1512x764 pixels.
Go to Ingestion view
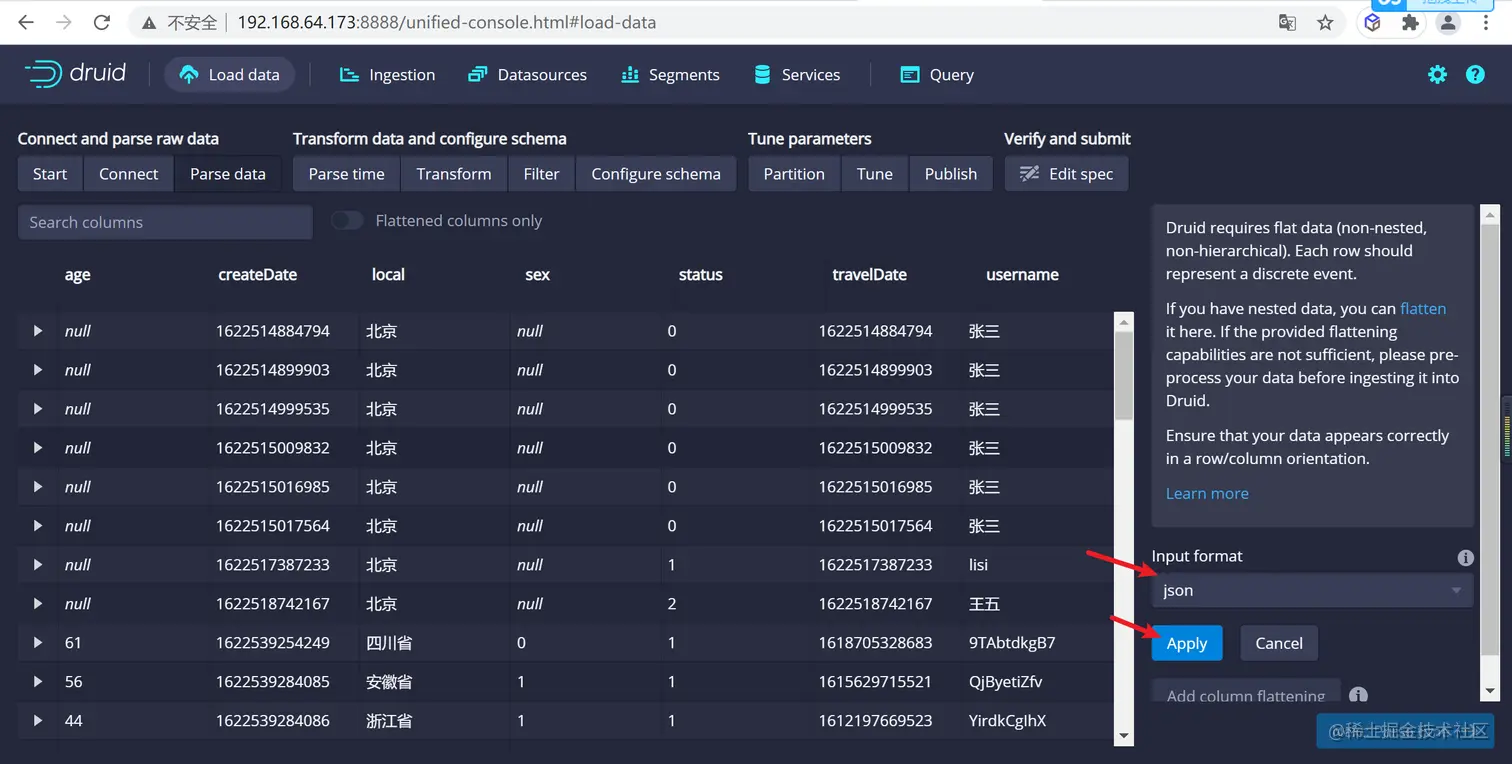point(387,74)
